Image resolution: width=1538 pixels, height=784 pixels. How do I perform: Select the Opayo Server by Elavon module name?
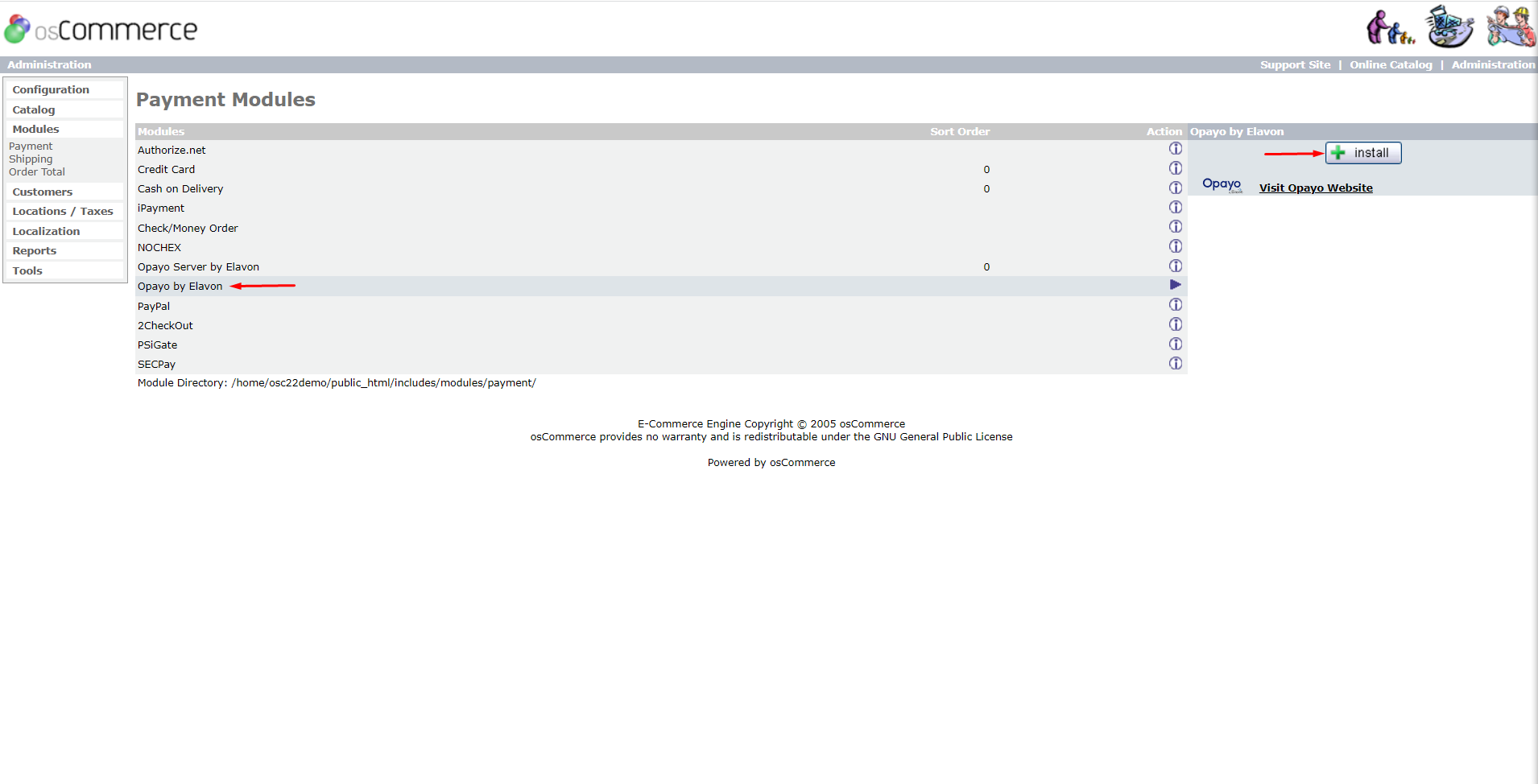pyautogui.click(x=198, y=266)
